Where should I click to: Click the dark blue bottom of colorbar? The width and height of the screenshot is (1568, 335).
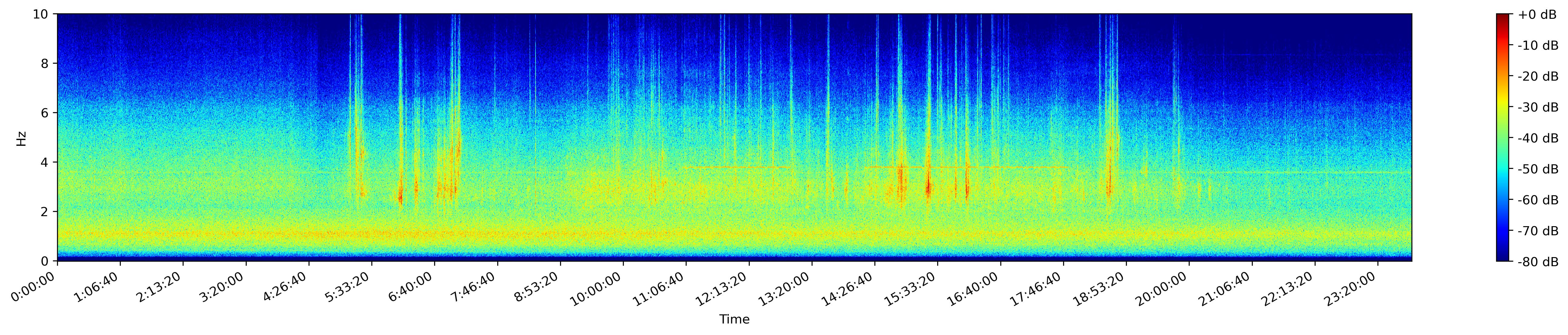pyautogui.click(x=1503, y=257)
